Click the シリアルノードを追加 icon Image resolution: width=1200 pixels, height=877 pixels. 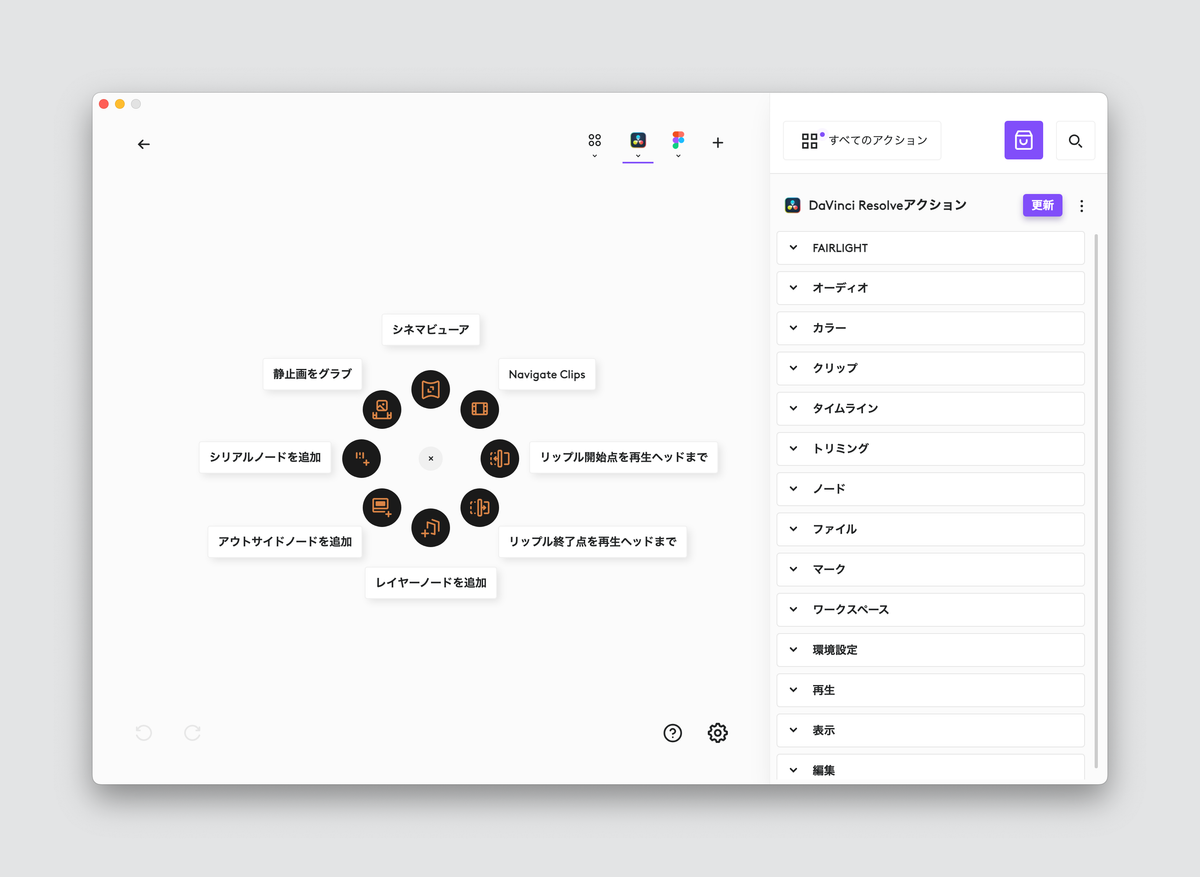361,458
